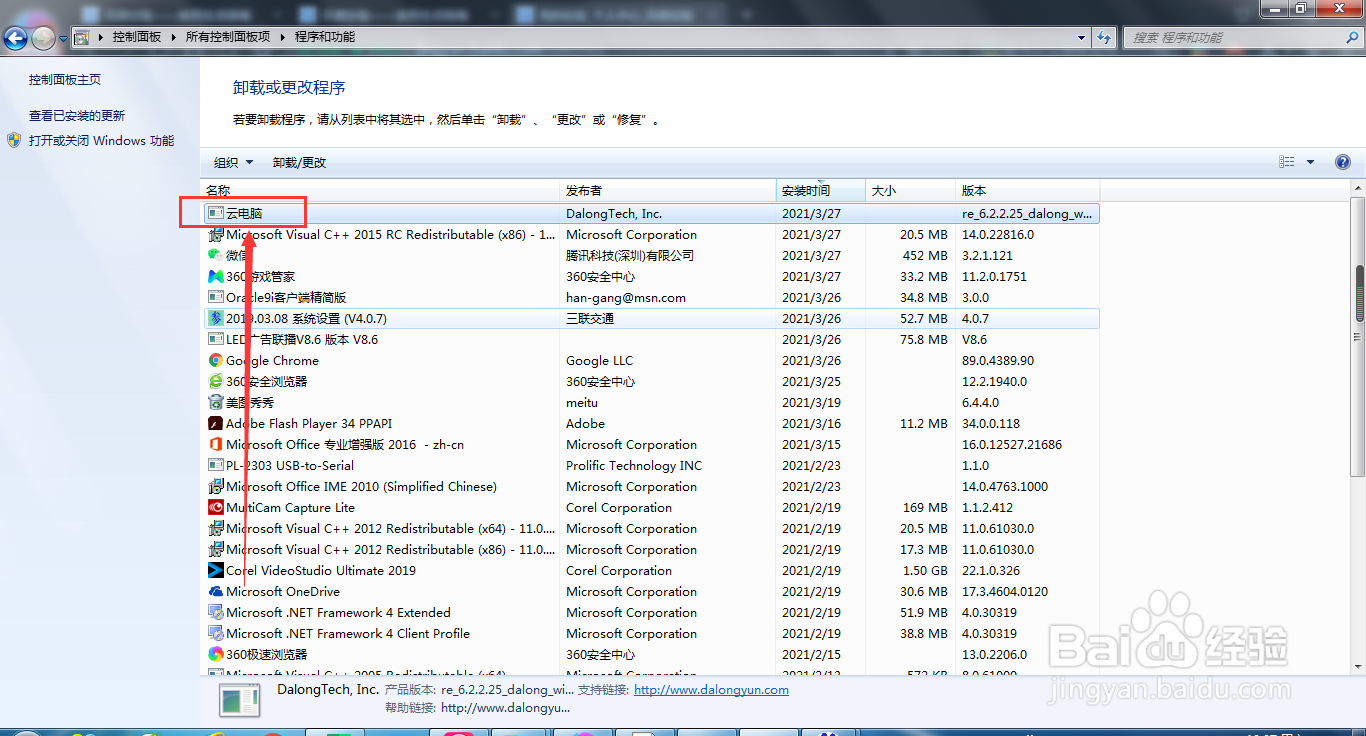Viewport: 1366px width, 736px height.
Task: Select the Oracle9i客户端精简版 icon
Action: (215, 298)
